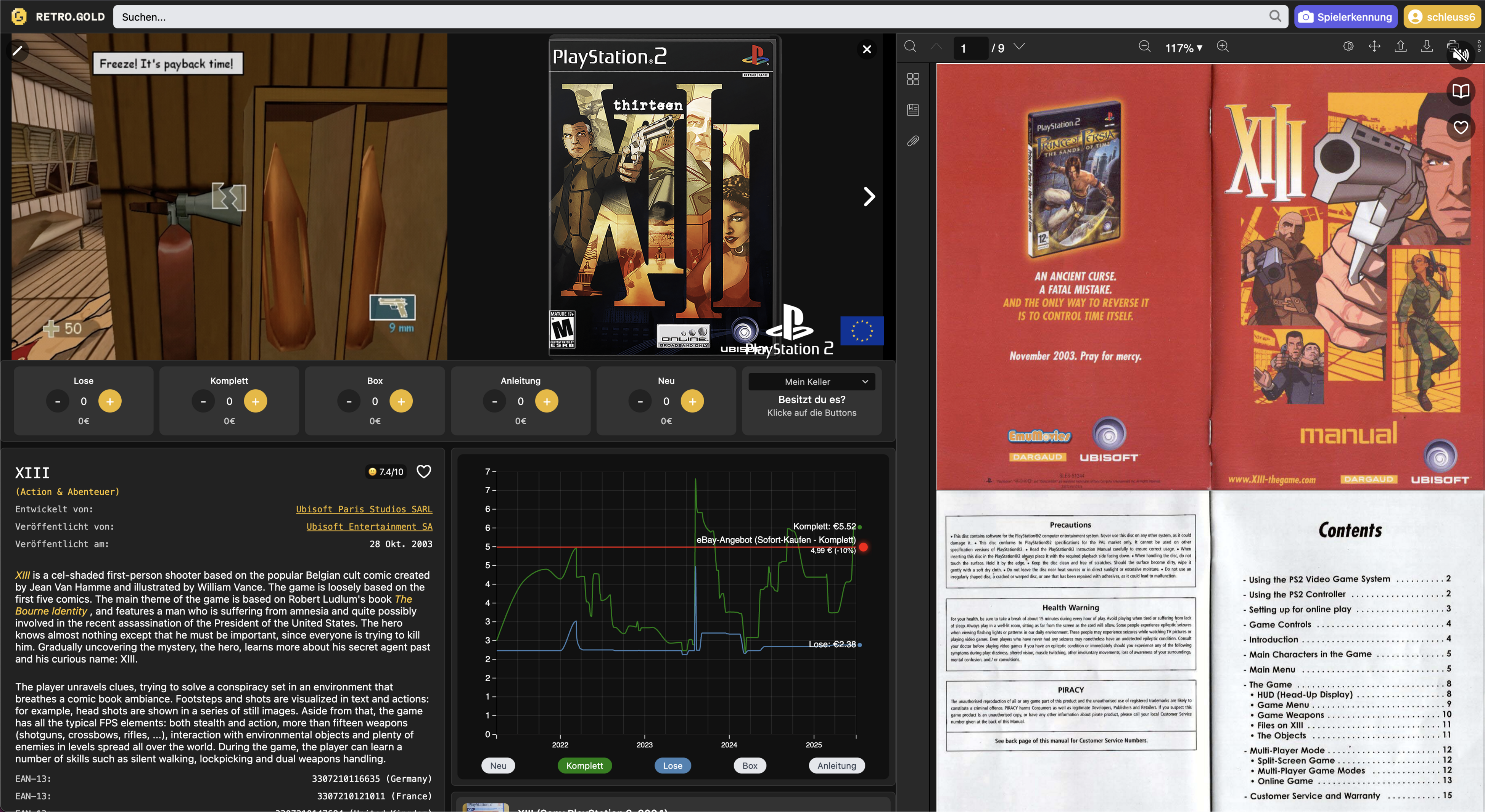Screen dimensions: 1485x812
Task: Toggle dark mode in the PDF viewer
Action: click(x=1348, y=47)
